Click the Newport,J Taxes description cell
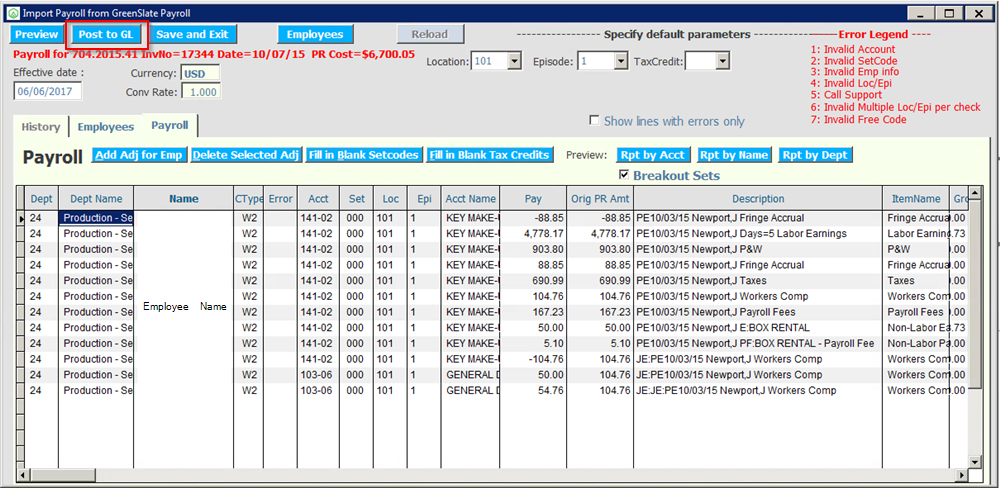 click(758, 281)
